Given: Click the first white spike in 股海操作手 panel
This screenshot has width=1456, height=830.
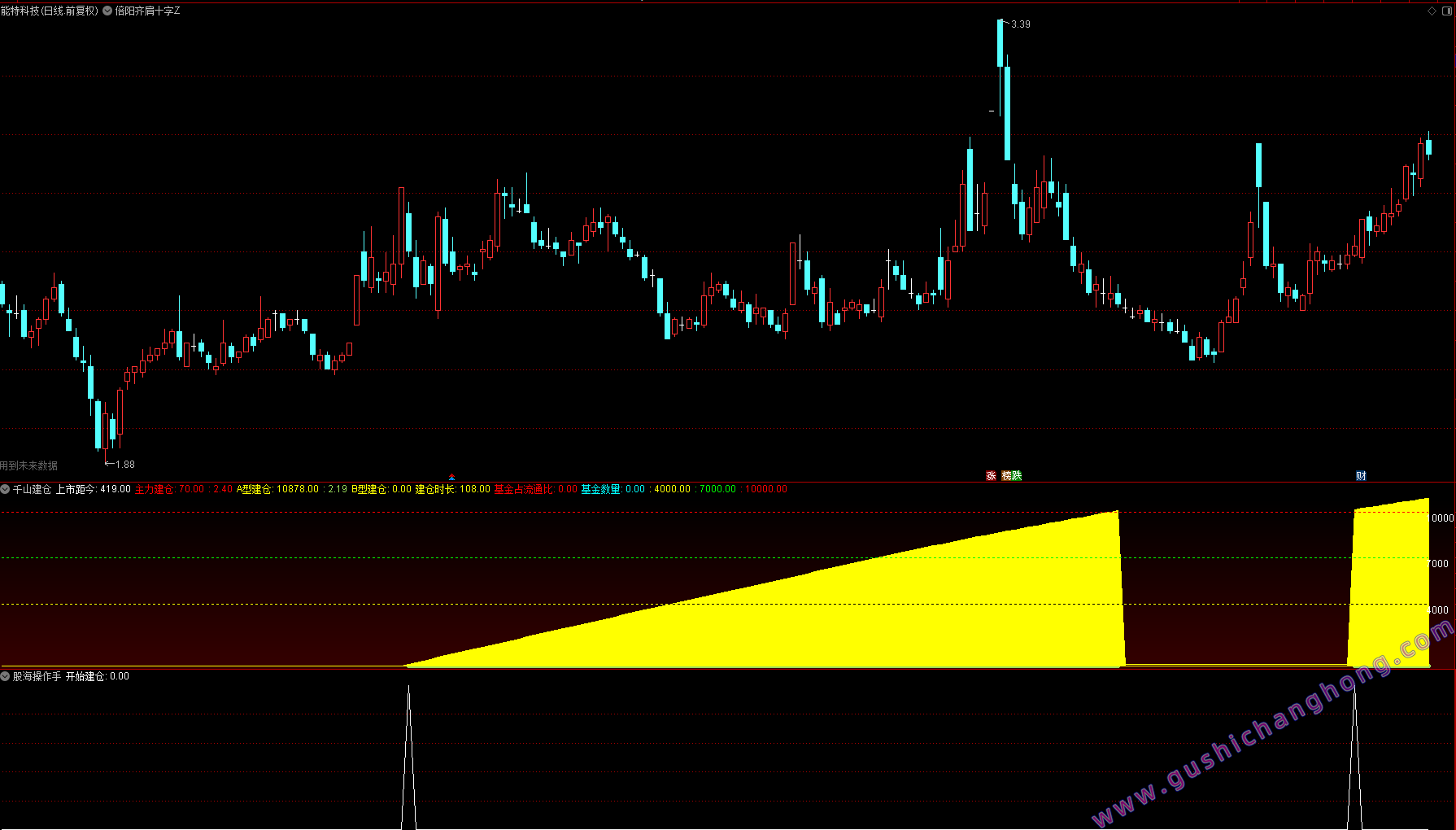Looking at the screenshot, I should pyautogui.click(x=408, y=757).
